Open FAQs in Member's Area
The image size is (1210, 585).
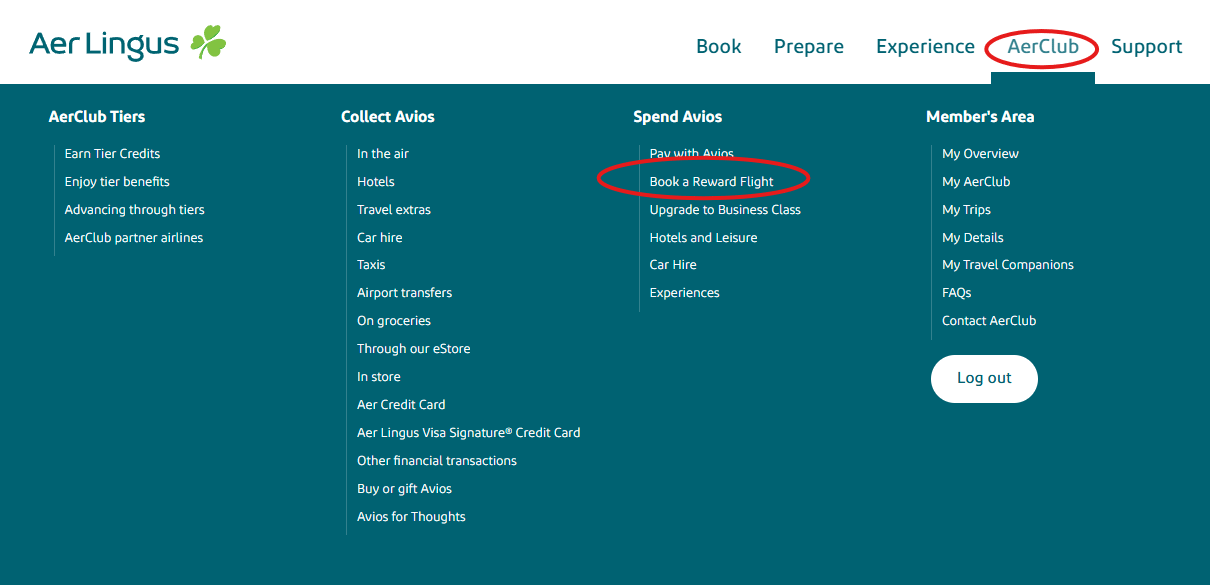click(957, 293)
